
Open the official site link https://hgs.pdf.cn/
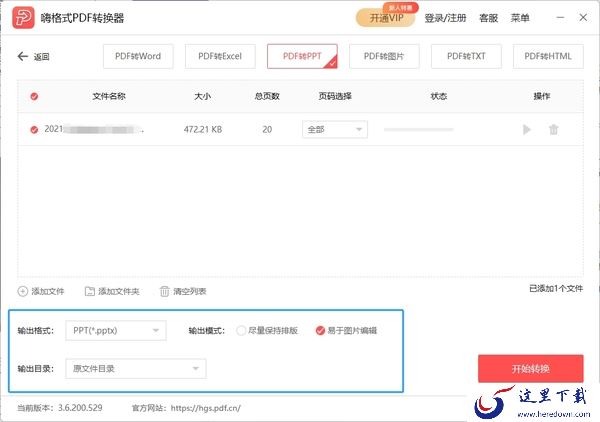[x=205, y=408]
